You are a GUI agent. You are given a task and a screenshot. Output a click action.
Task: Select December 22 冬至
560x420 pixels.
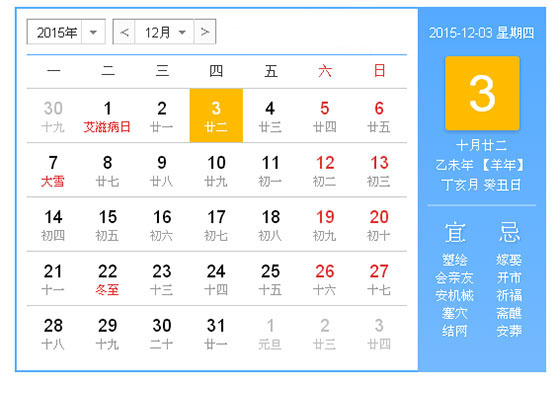tap(108, 279)
